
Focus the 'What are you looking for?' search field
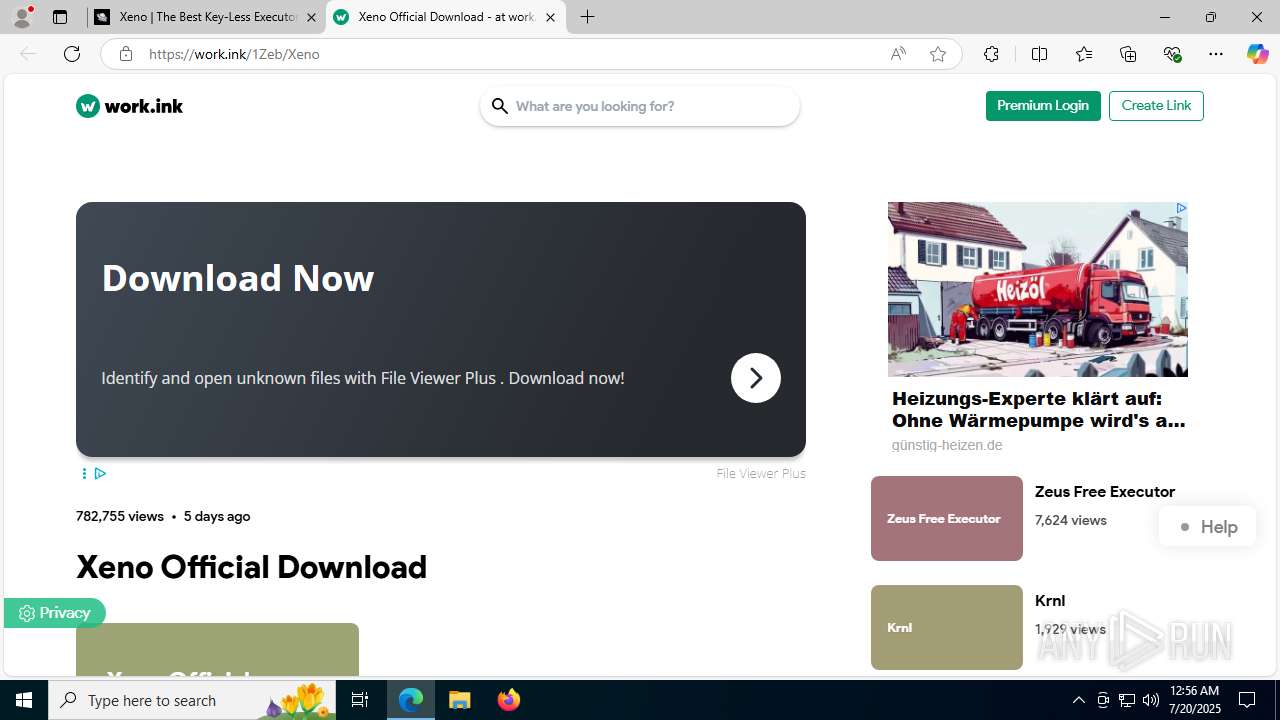point(640,106)
